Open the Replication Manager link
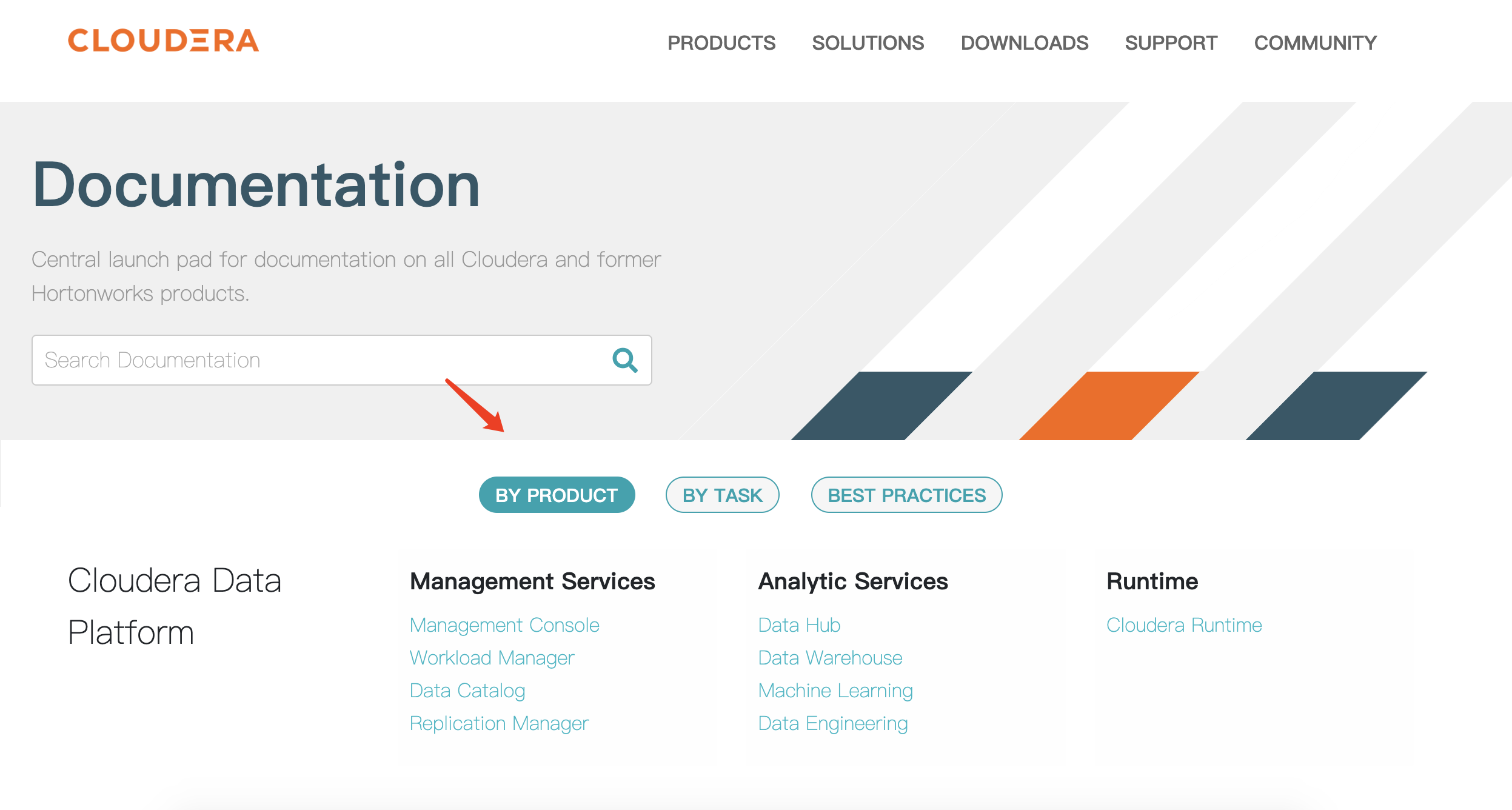 [499, 723]
